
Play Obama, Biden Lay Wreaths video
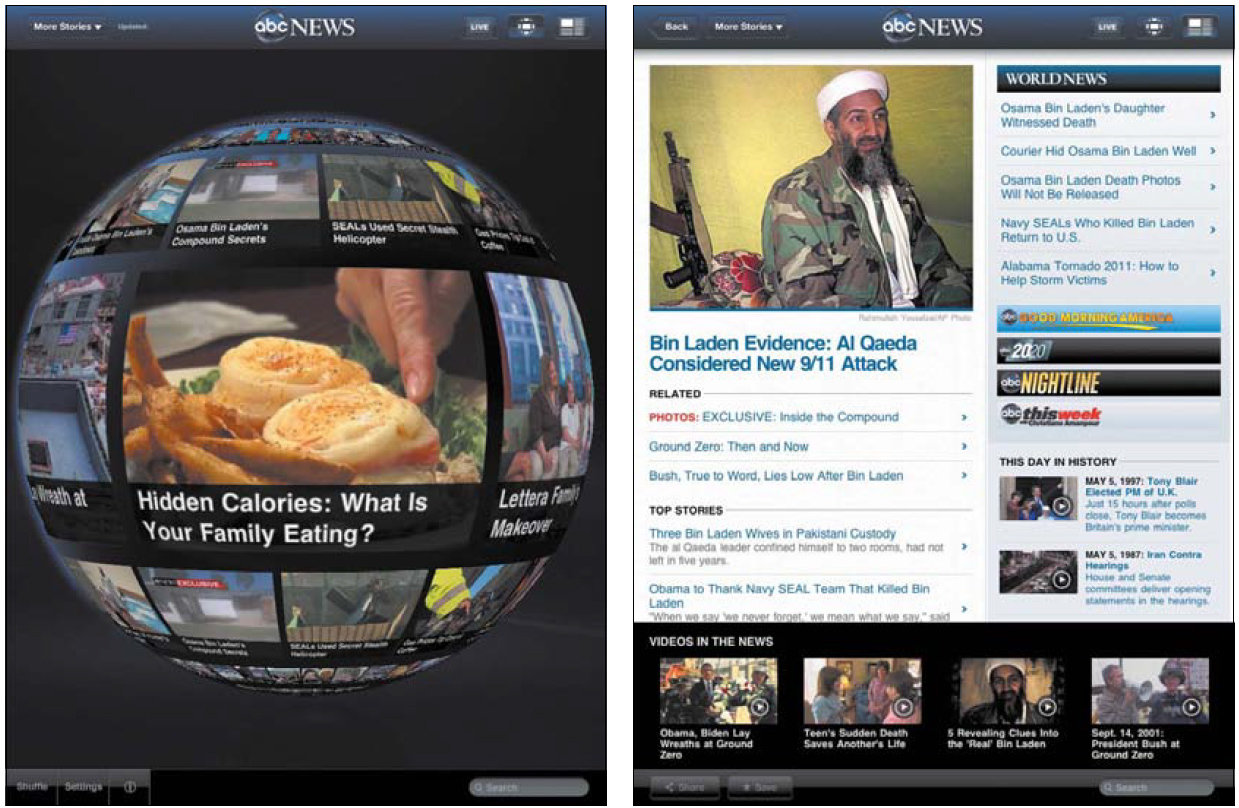point(718,690)
